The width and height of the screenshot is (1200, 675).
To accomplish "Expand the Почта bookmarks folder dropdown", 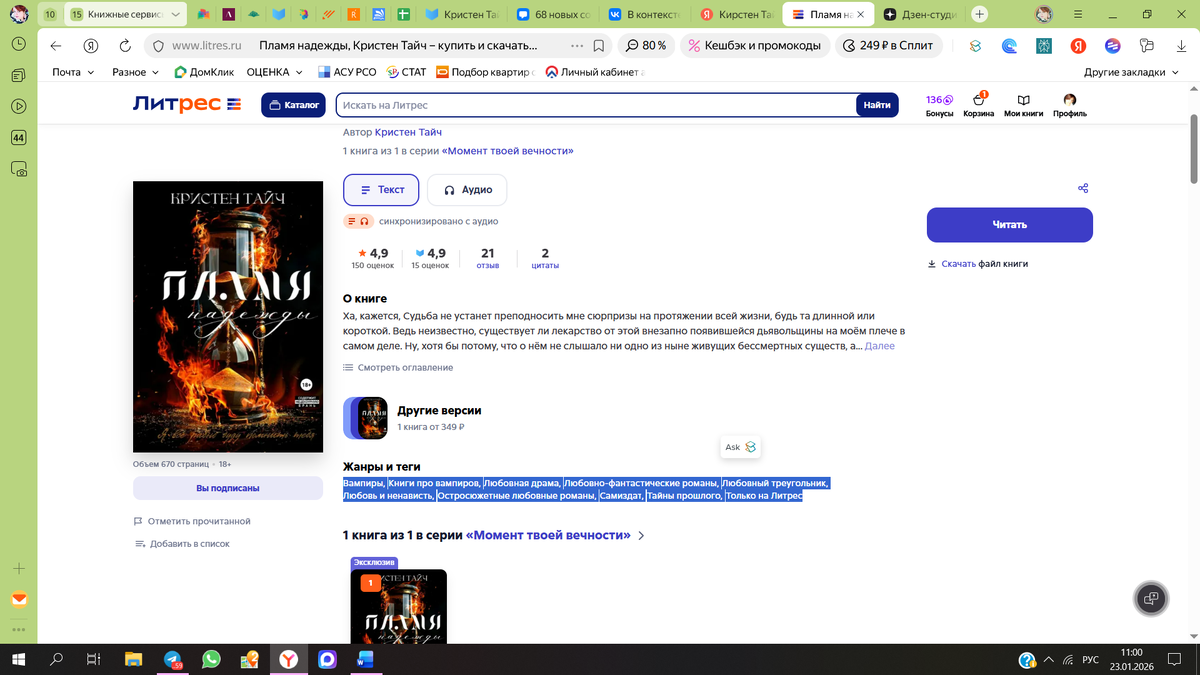I will [73, 72].
